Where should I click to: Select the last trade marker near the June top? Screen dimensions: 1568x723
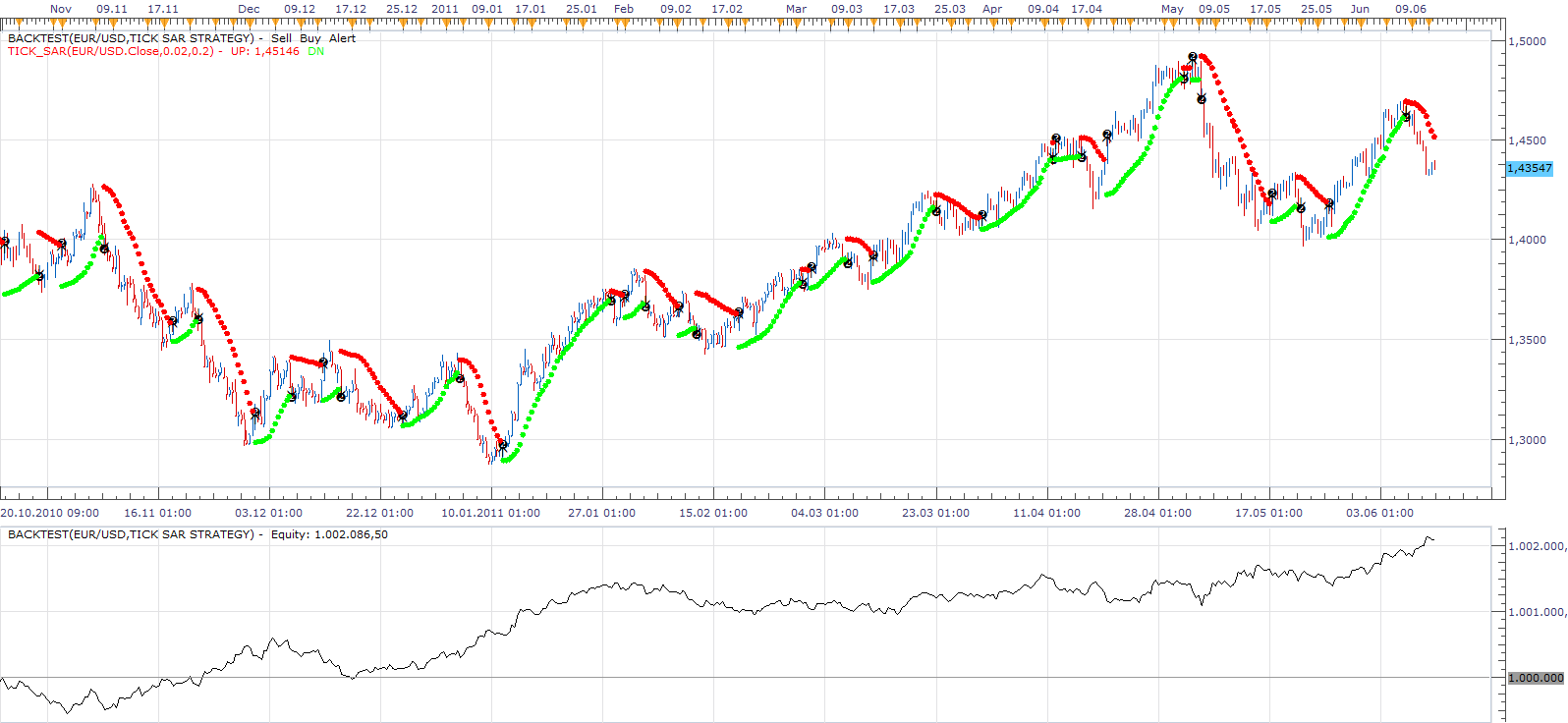coord(1407,117)
